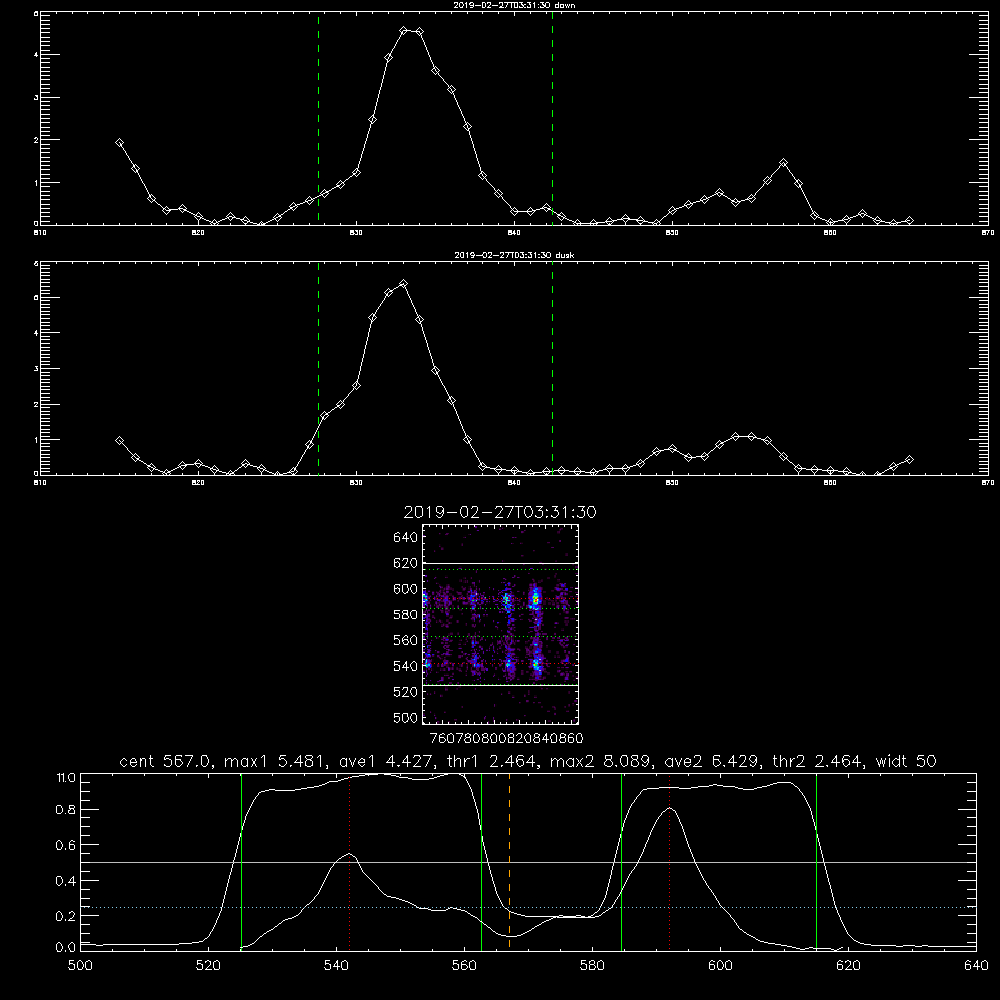Click x-axis label '540' on bottom plot
The width and height of the screenshot is (1000, 1000).
click(x=336, y=966)
